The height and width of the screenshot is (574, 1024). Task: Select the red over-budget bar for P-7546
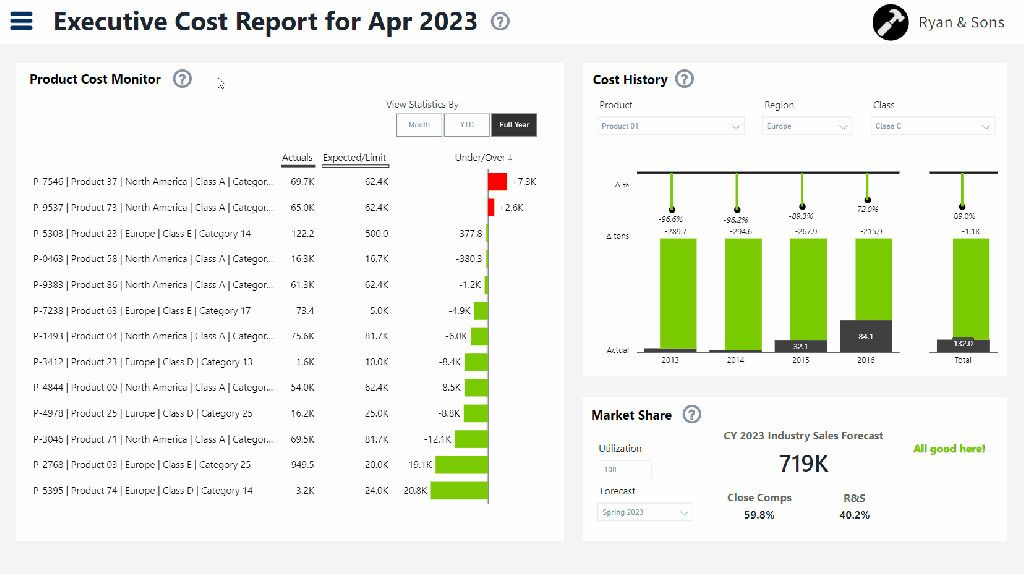(x=498, y=181)
